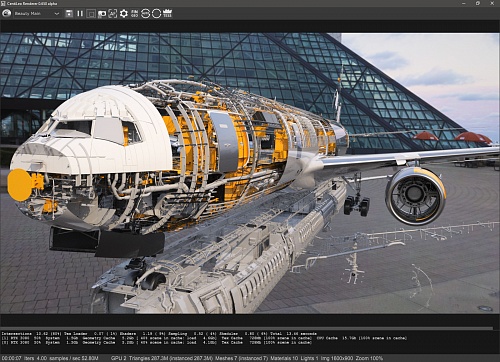Viewport: 500px width, 362px height.
Task: Click the rendered airplane image viewport
Action: point(250,173)
